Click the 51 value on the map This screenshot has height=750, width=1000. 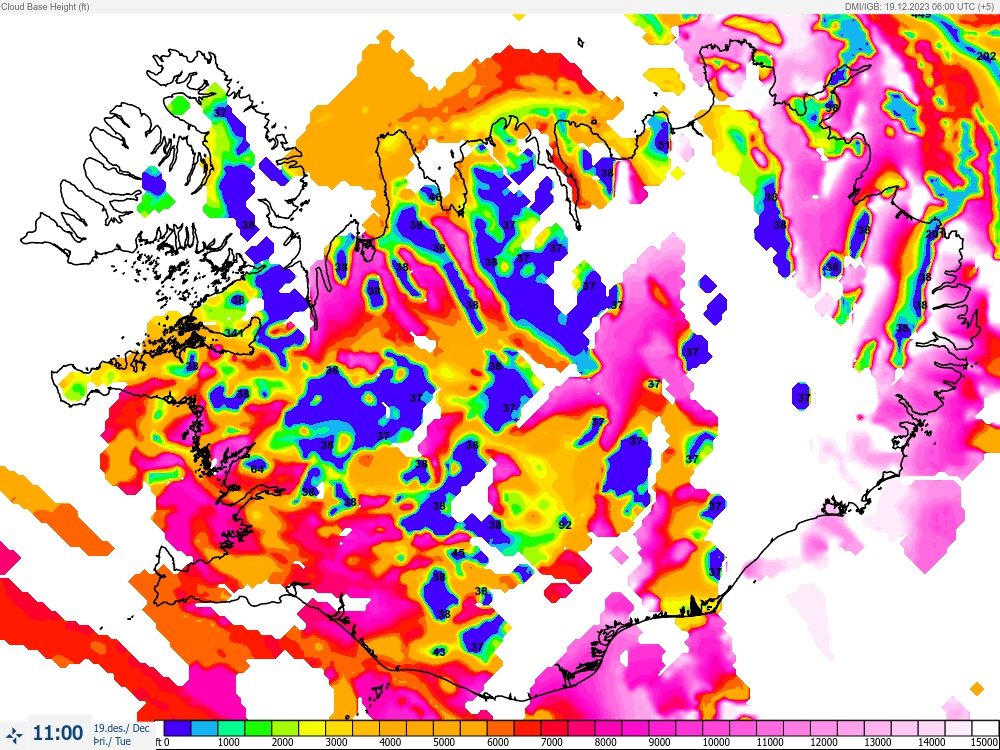pyautogui.click(x=664, y=145)
